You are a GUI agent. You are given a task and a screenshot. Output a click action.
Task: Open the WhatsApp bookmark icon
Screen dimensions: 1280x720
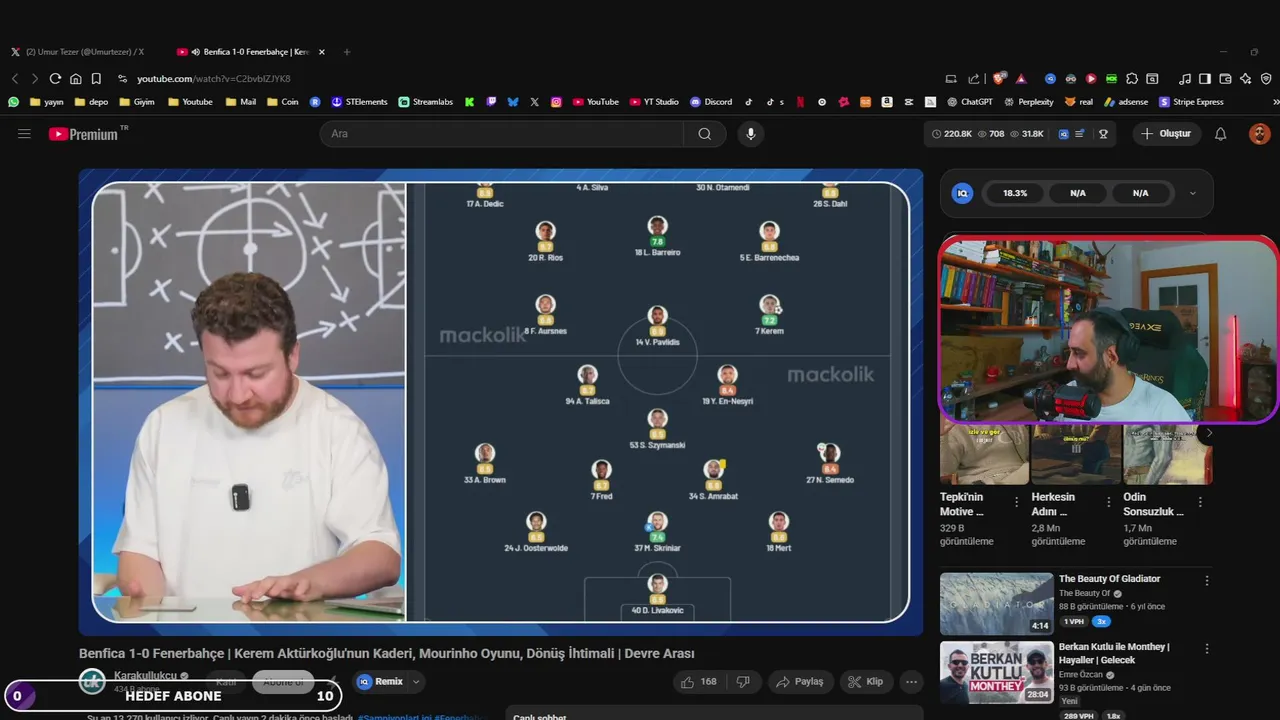tap(13, 102)
